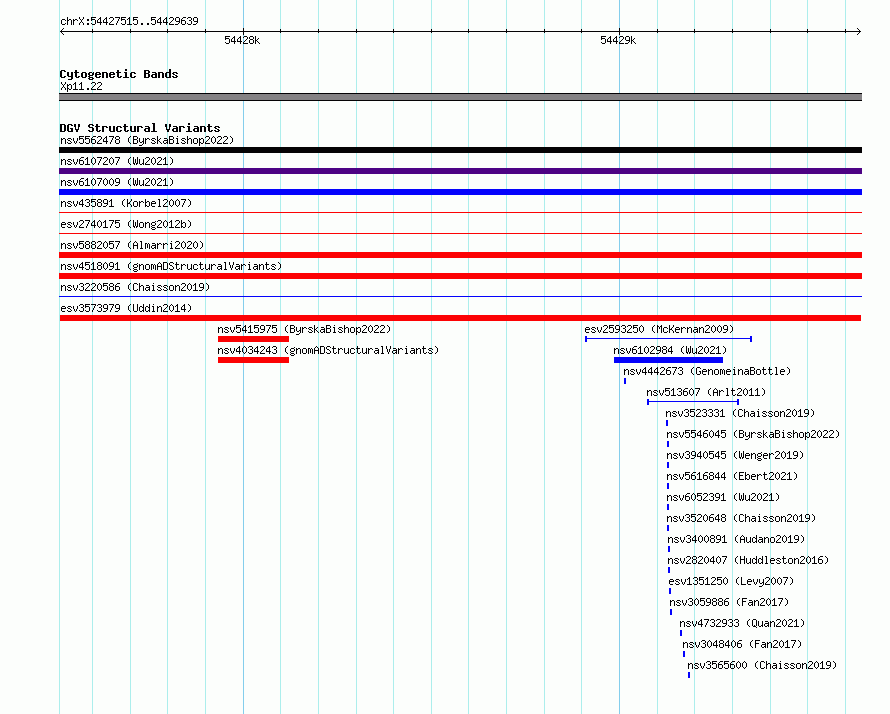Open variant nsv3048406 (Fan2017) label

tap(742, 644)
